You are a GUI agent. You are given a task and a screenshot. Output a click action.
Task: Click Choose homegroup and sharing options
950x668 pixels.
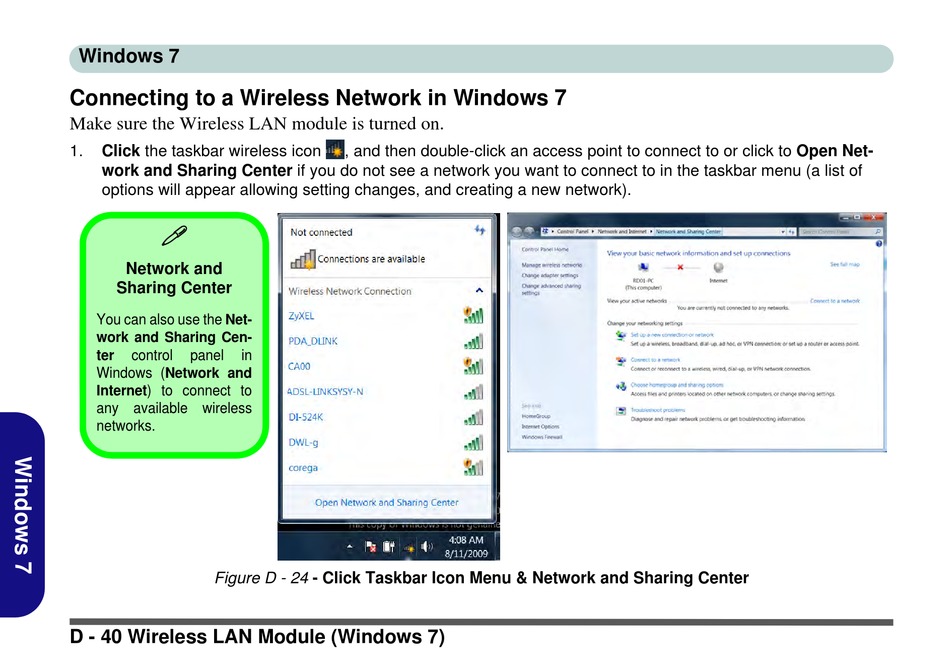(x=677, y=385)
